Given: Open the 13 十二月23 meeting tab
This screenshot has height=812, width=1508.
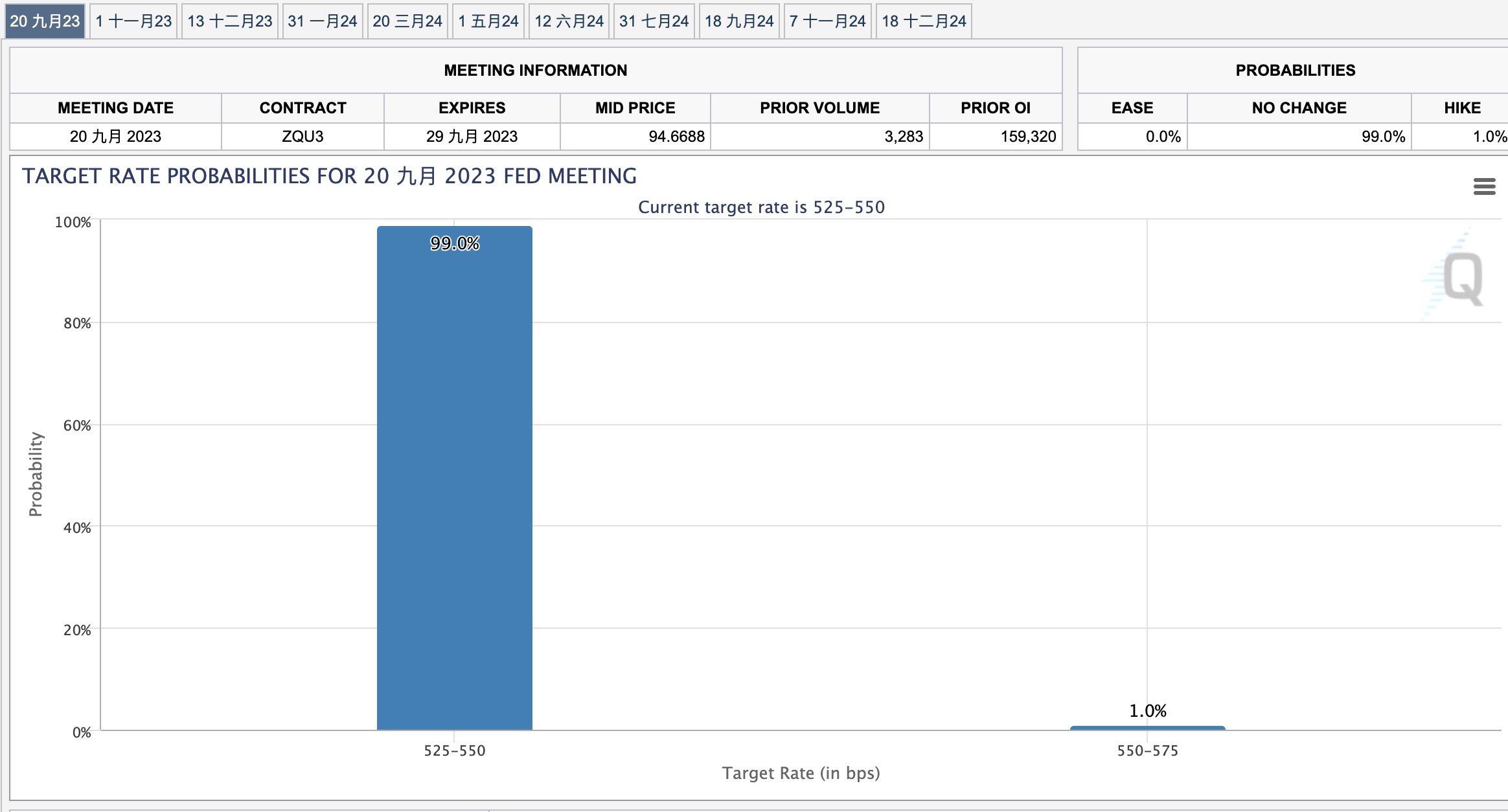Looking at the screenshot, I should pos(229,21).
